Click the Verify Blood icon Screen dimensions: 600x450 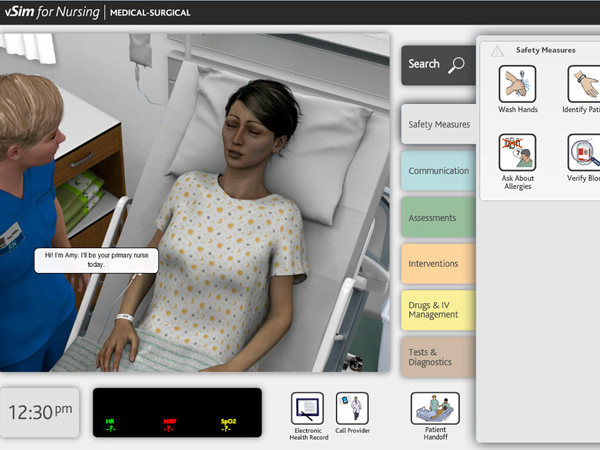(x=584, y=153)
